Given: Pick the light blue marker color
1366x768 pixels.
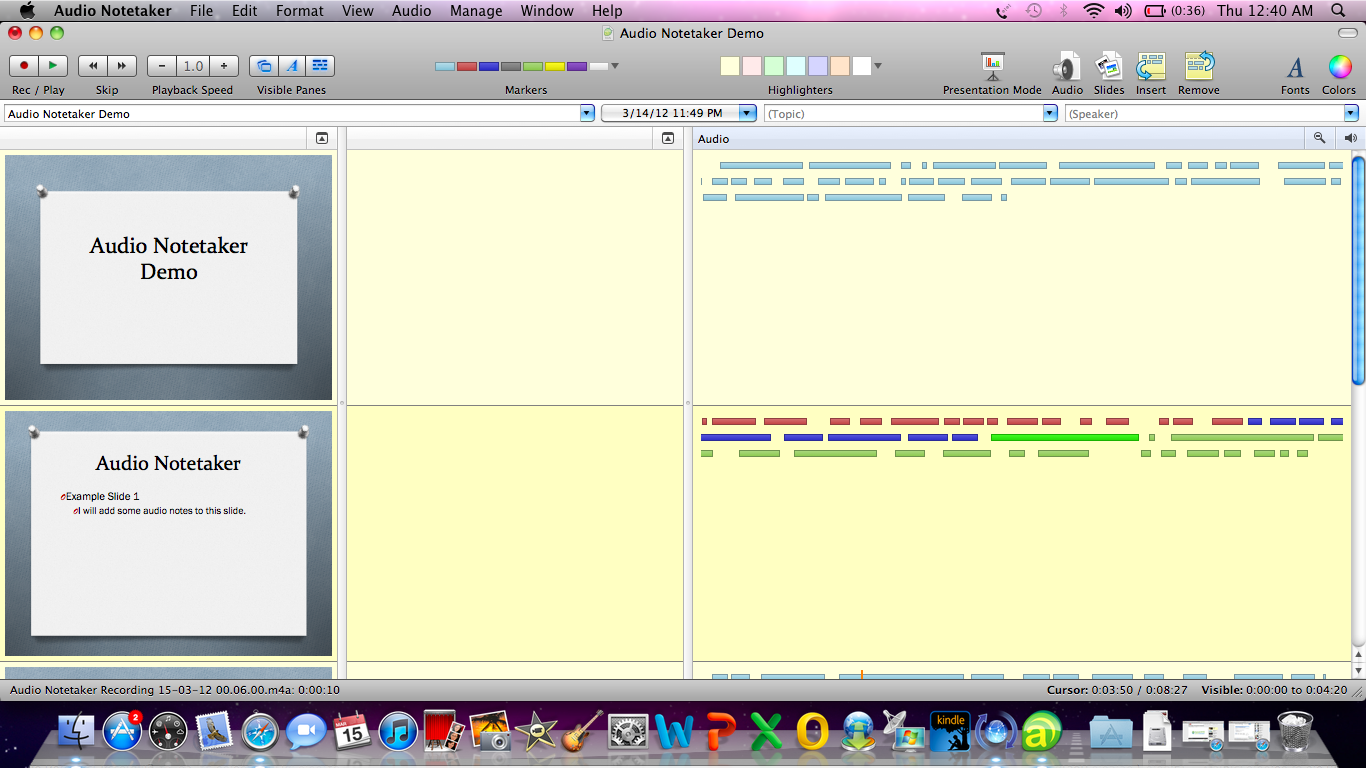Looking at the screenshot, I should tap(445, 67).
